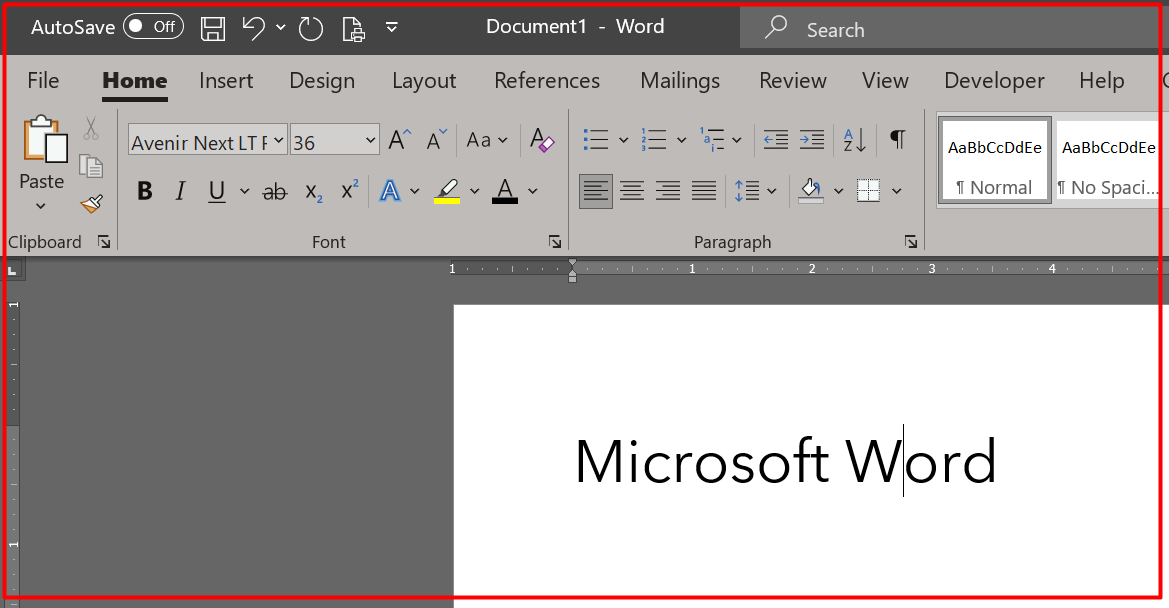1169x608 pixels.
Task: Click the Shading paint bucket icon
Action: (811, 191)
